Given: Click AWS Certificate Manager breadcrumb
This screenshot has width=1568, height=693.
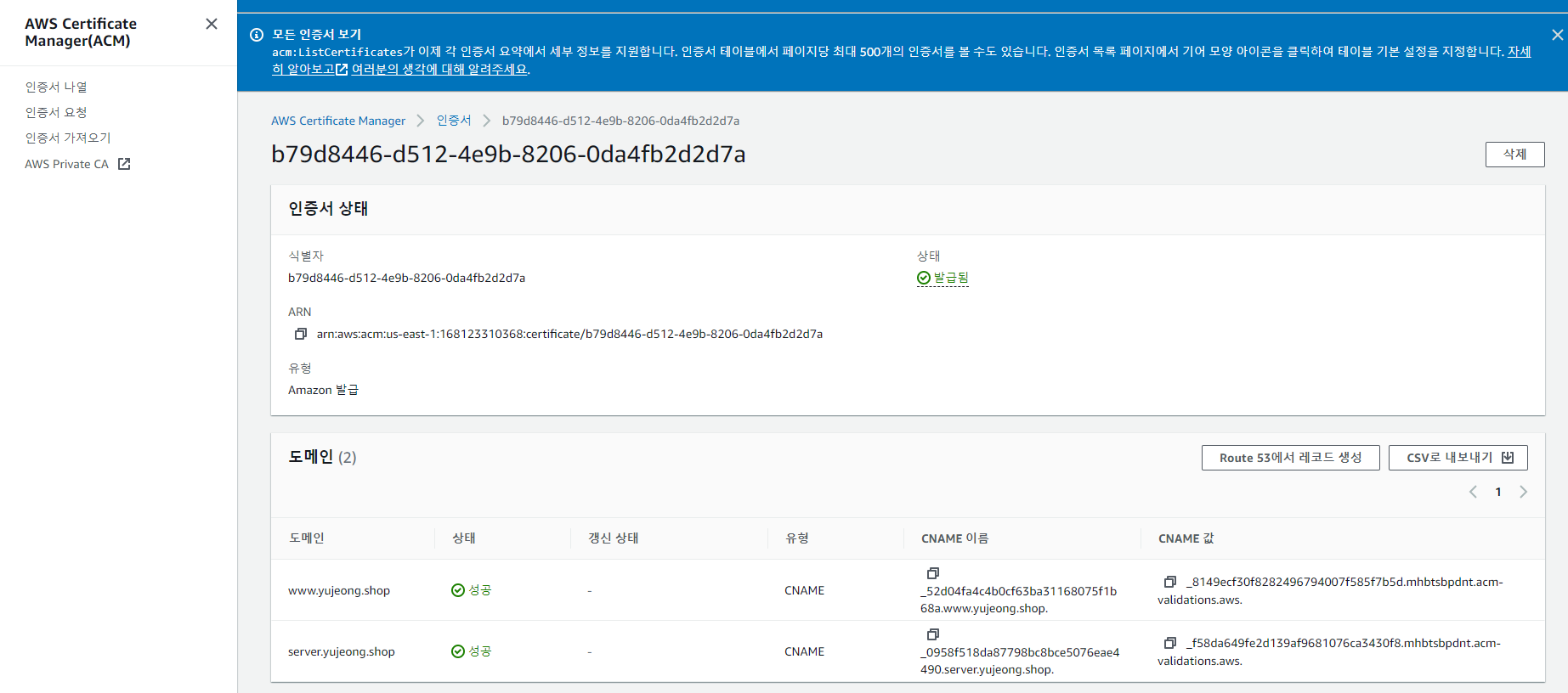Looking at the screenshot, I should pos(338,121).
